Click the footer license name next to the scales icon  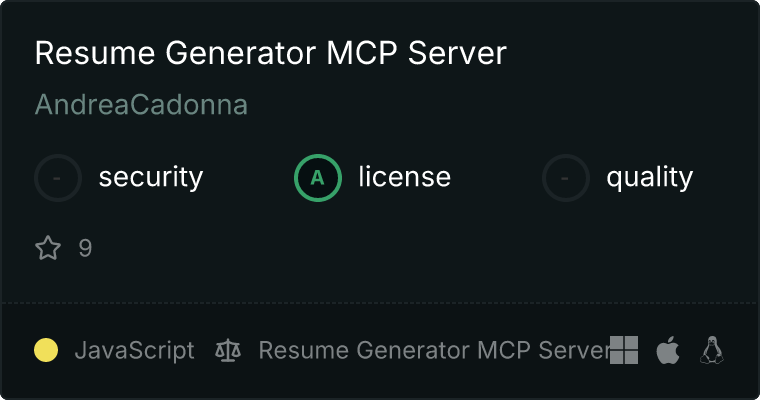point(434,351)
